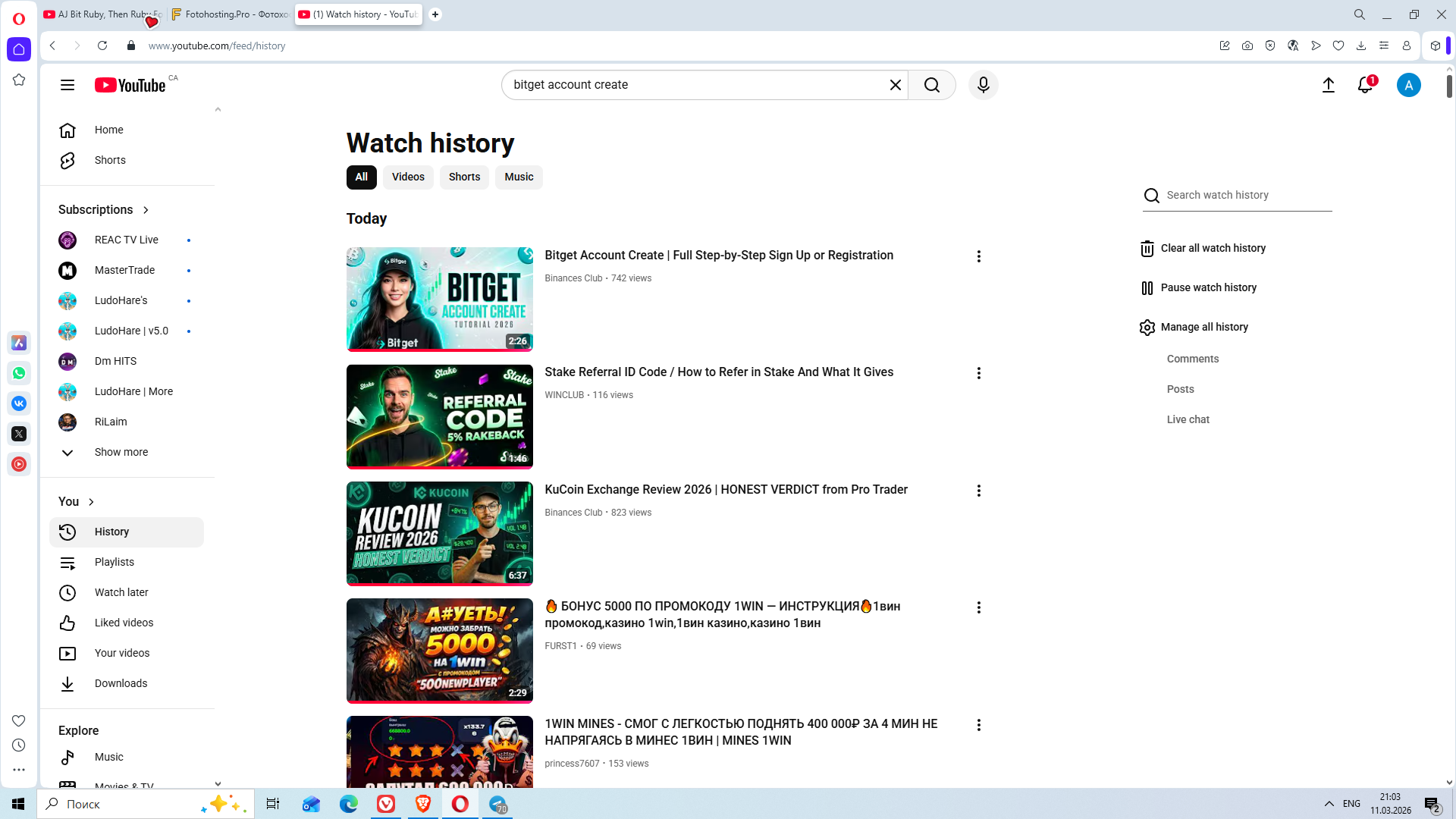
Task: Click the voice search microphone icon
Action: pyautogui.click(x=983, y=85)
